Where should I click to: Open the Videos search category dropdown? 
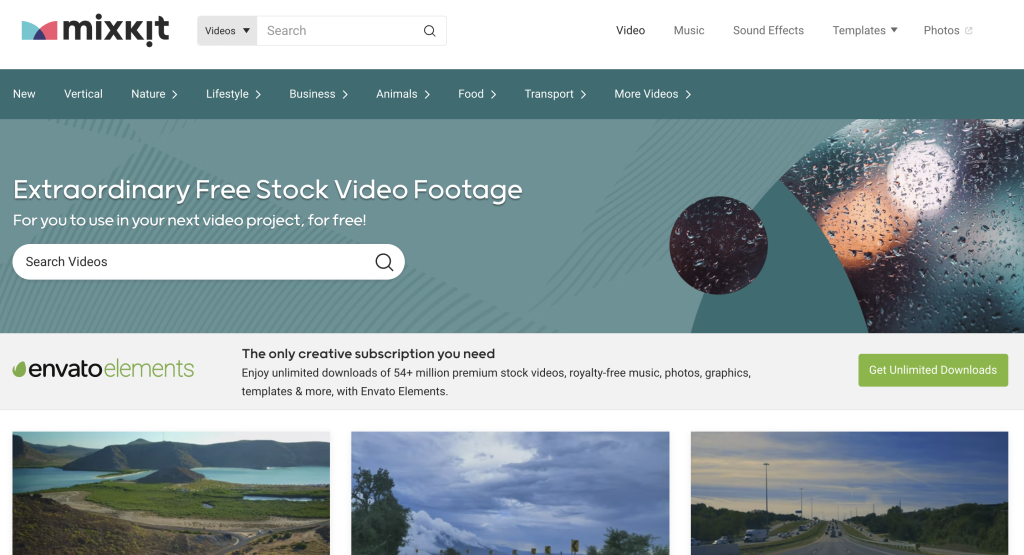[x=227, y=31]
